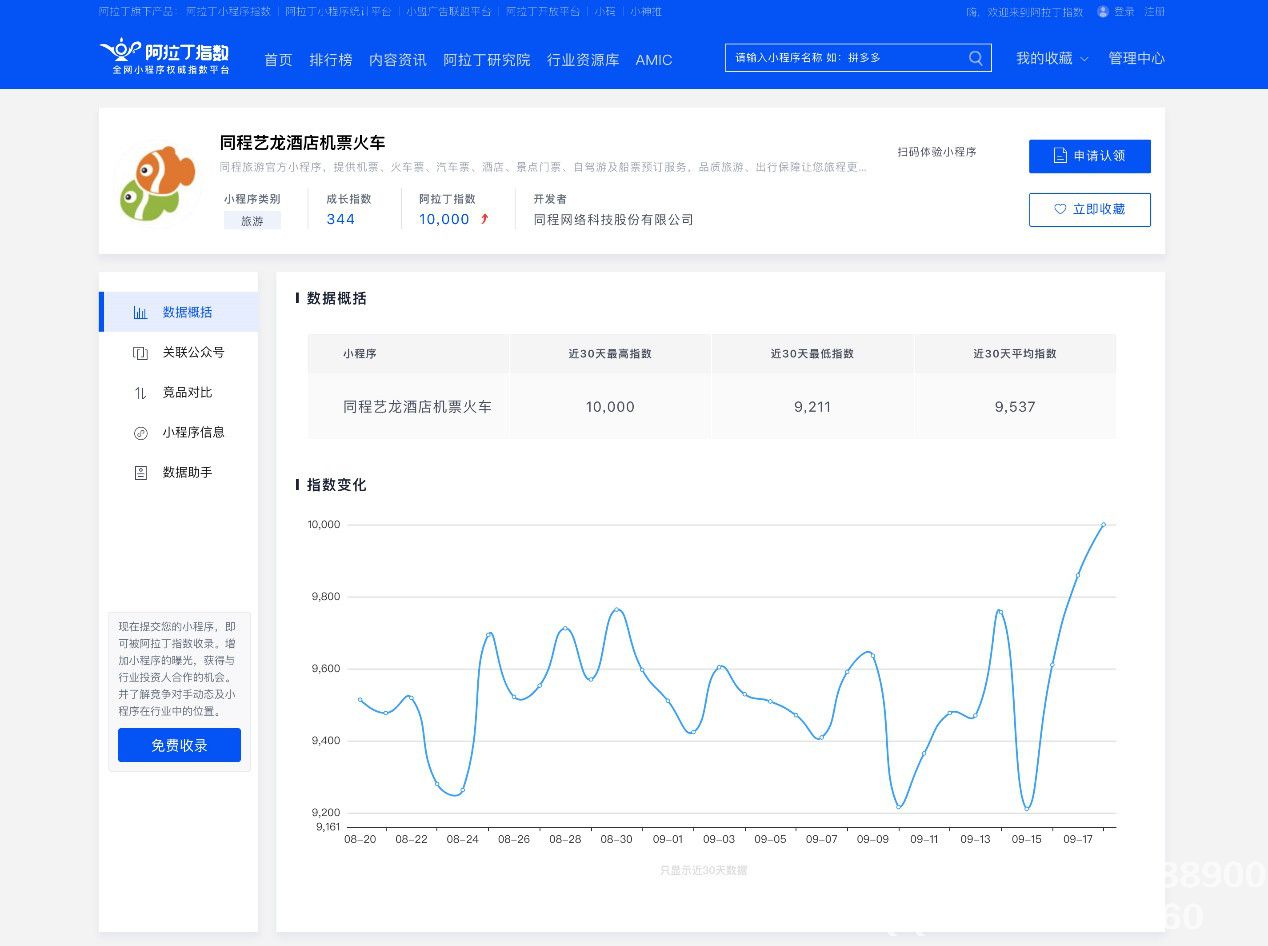Click the 登录 link
1268x946 pixels.
(1124, 12)
